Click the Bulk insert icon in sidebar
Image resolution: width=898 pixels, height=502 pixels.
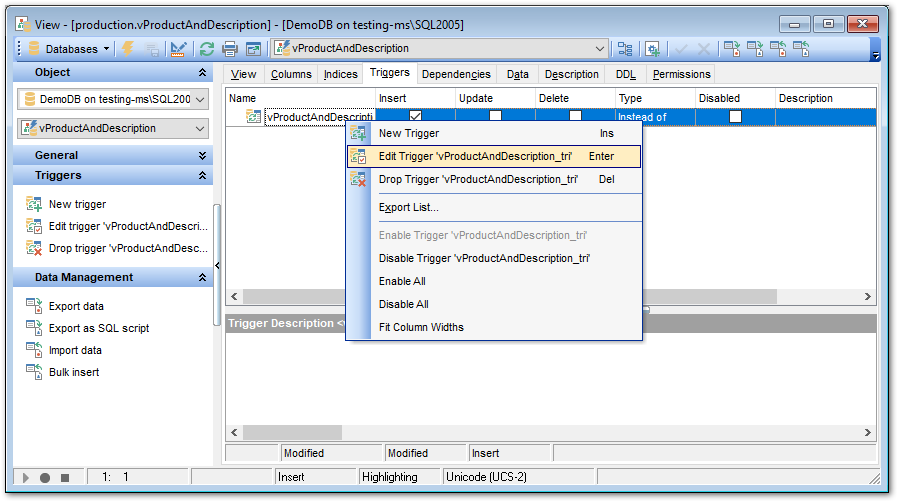pyautogui.click(x=34, y=371)
